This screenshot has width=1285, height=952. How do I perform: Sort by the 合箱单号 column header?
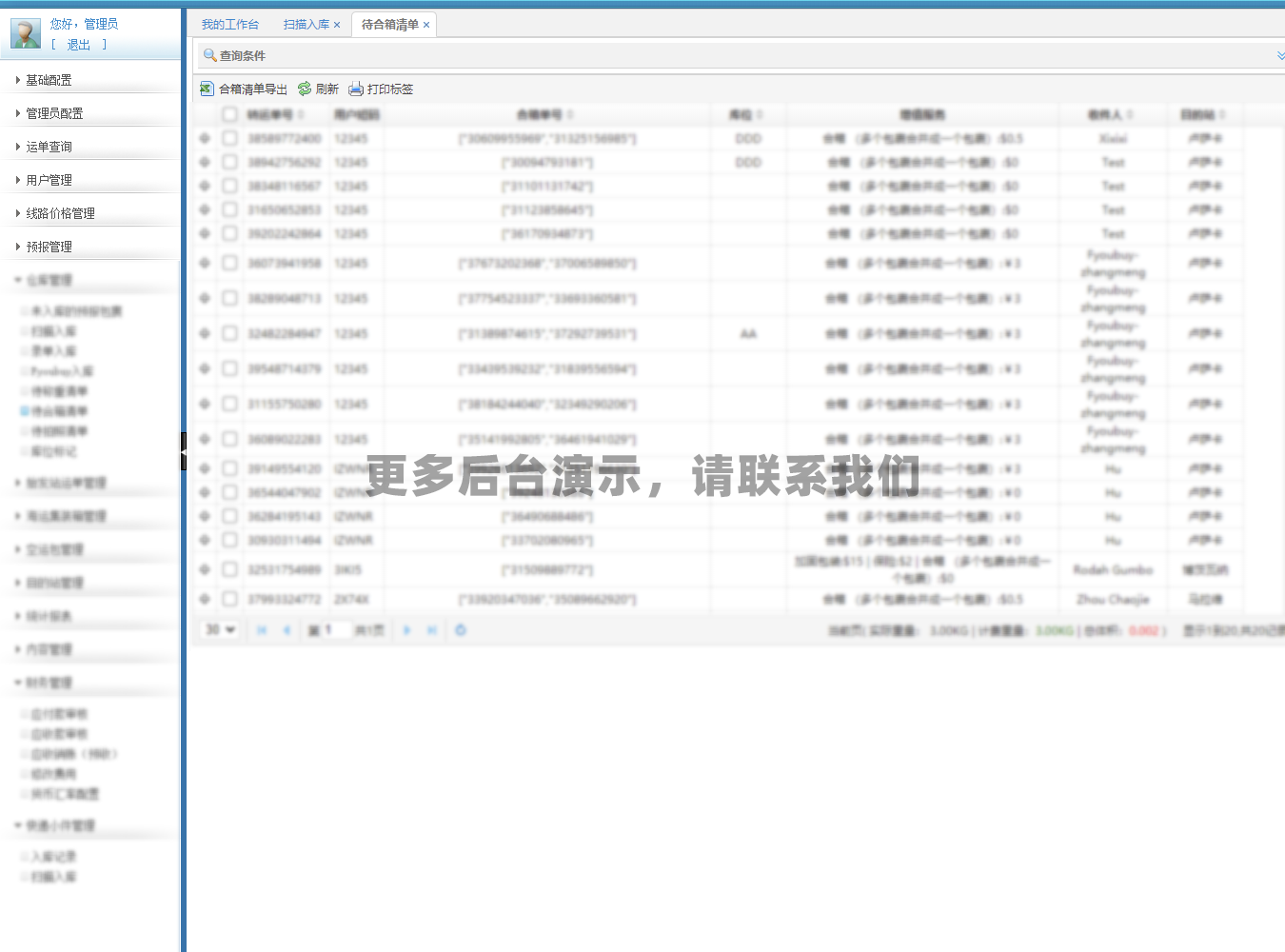(545, 114)
